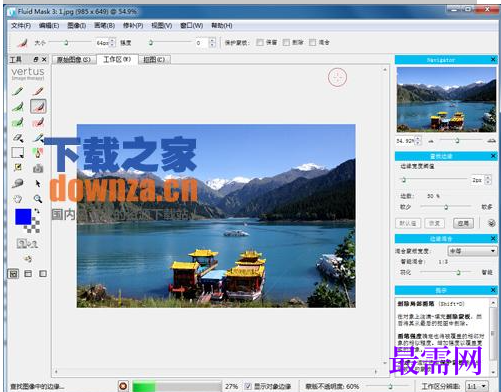This screenshot has width=501, height=392.
Task: Select the eraser tool in toolbox
Action: pyautogui.click(x=18, y=138)
